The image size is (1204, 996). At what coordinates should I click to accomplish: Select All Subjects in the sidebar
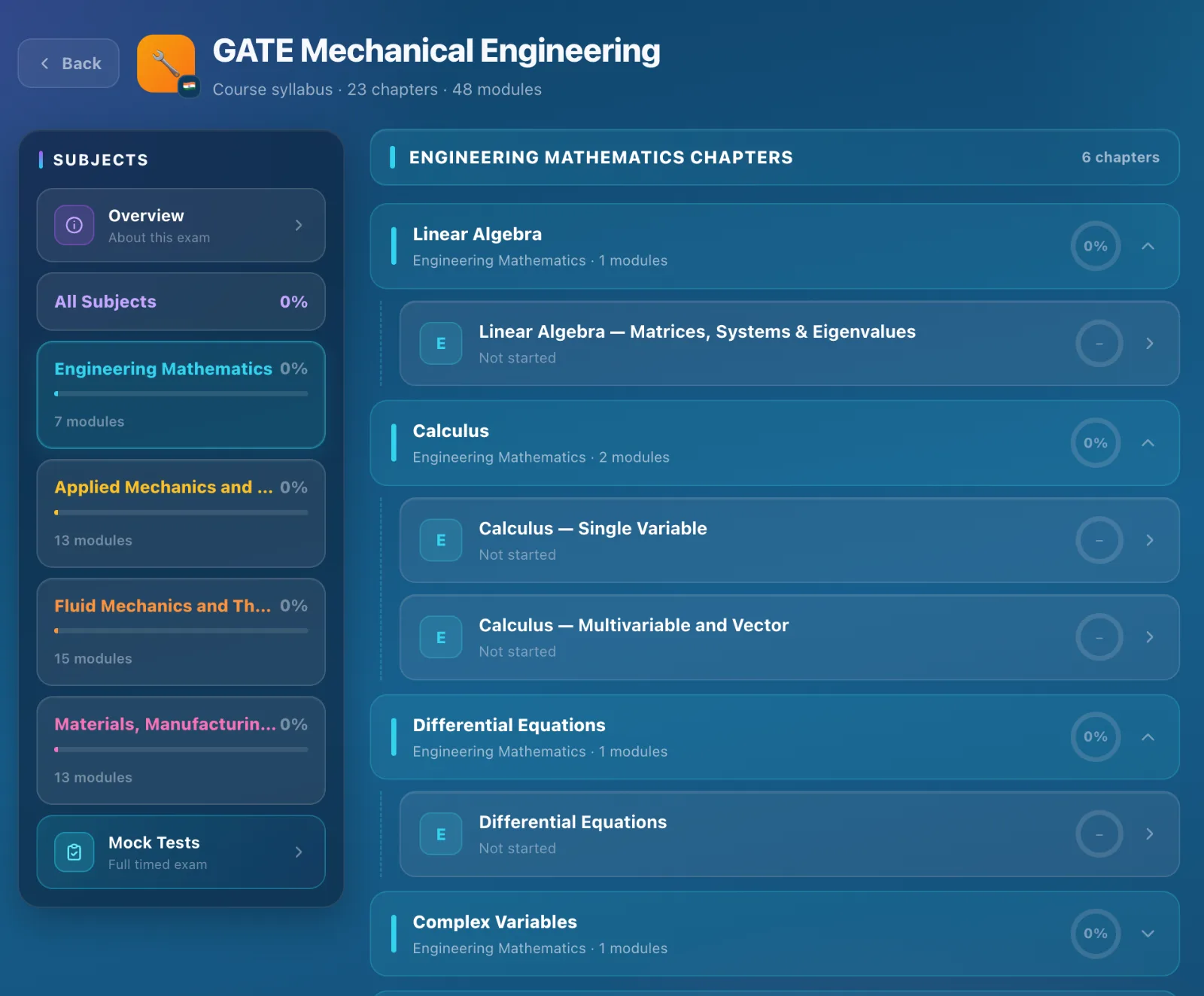point(181,302)
